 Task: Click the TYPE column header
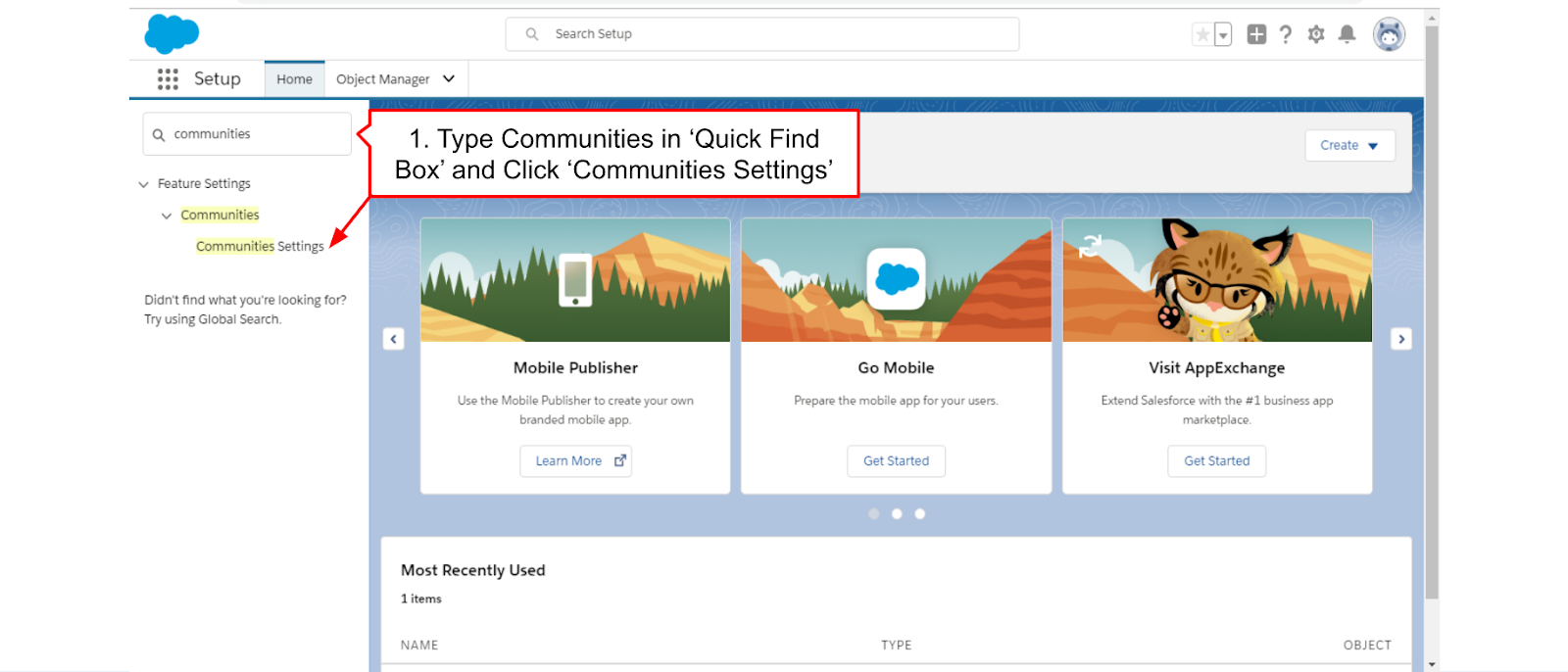click(896, 646)
